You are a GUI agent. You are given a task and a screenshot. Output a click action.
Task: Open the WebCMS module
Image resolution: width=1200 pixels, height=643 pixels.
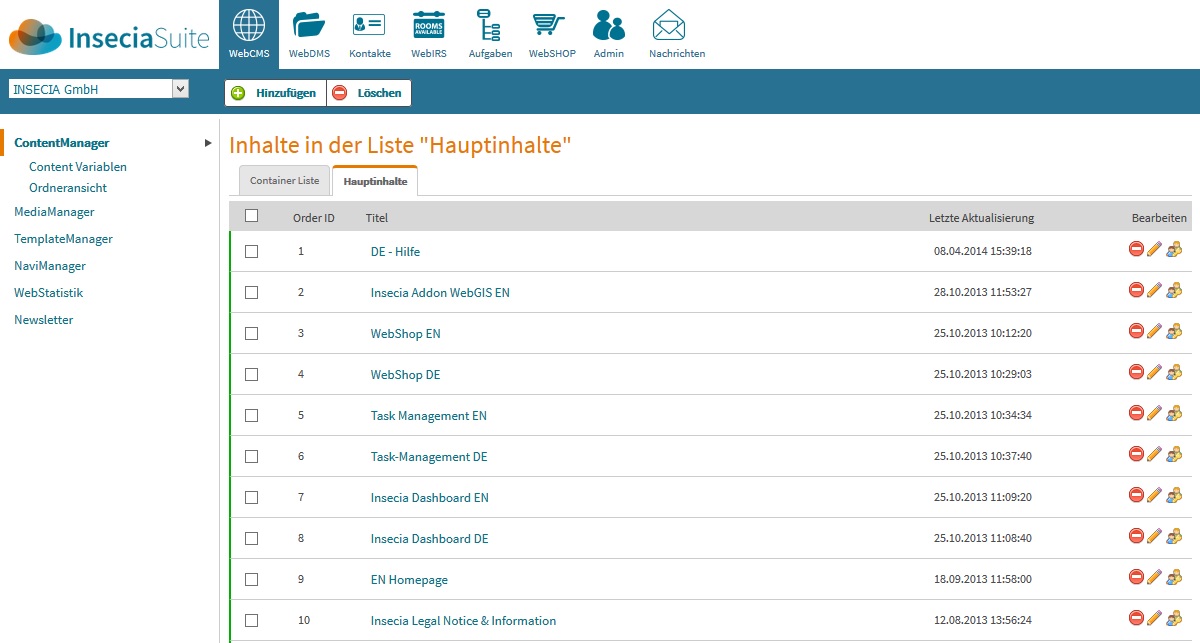point(248,34)
